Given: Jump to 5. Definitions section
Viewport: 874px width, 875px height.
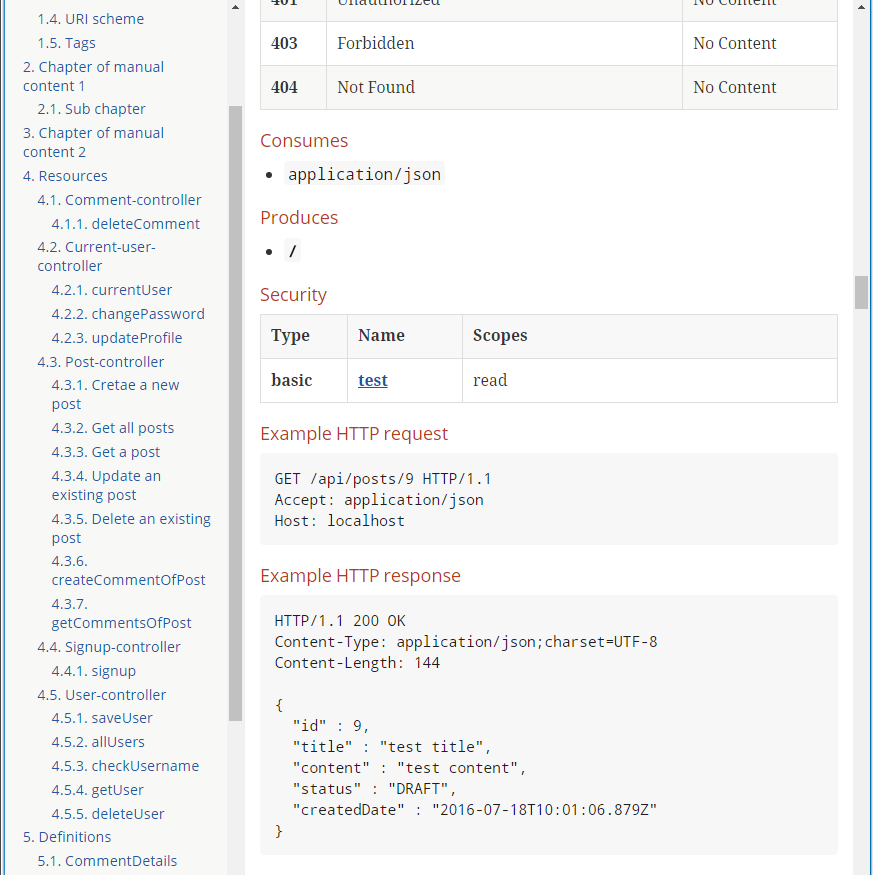Looking at the screenshot, I should 67,837.
